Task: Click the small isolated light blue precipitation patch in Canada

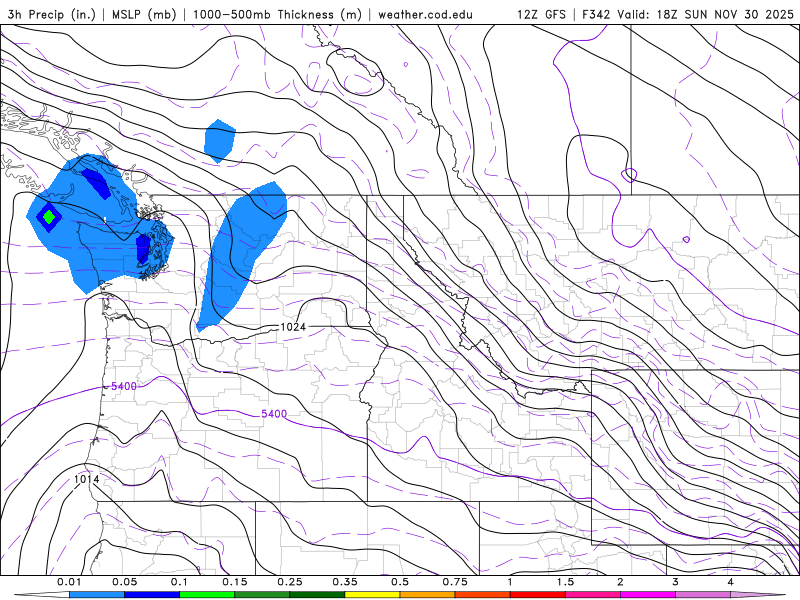Action: [x=220, y=141]
